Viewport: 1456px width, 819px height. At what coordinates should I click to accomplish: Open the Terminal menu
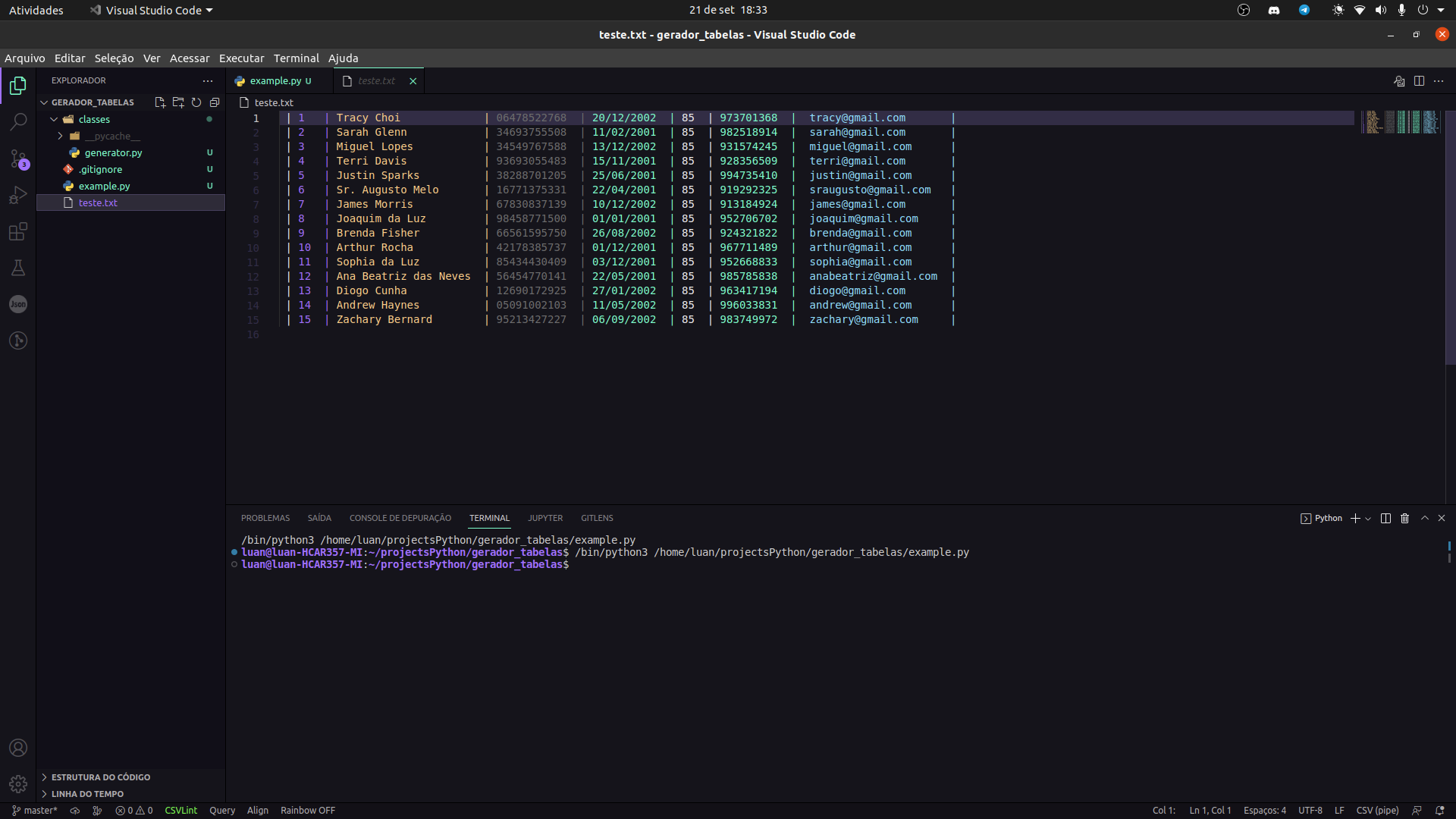click(x=297, y=58)
